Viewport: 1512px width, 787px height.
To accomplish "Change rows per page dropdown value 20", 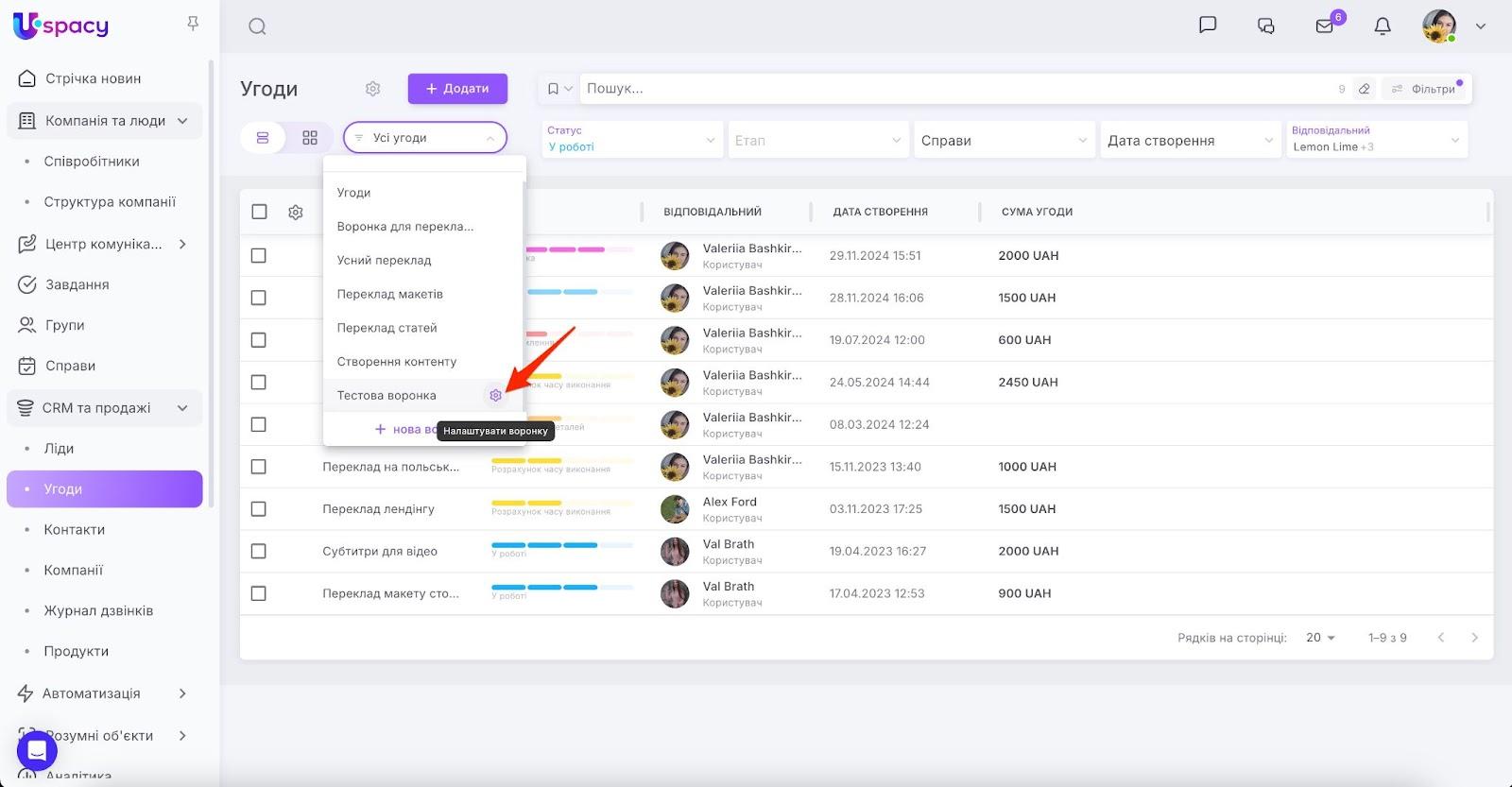I will (1320, 638).
